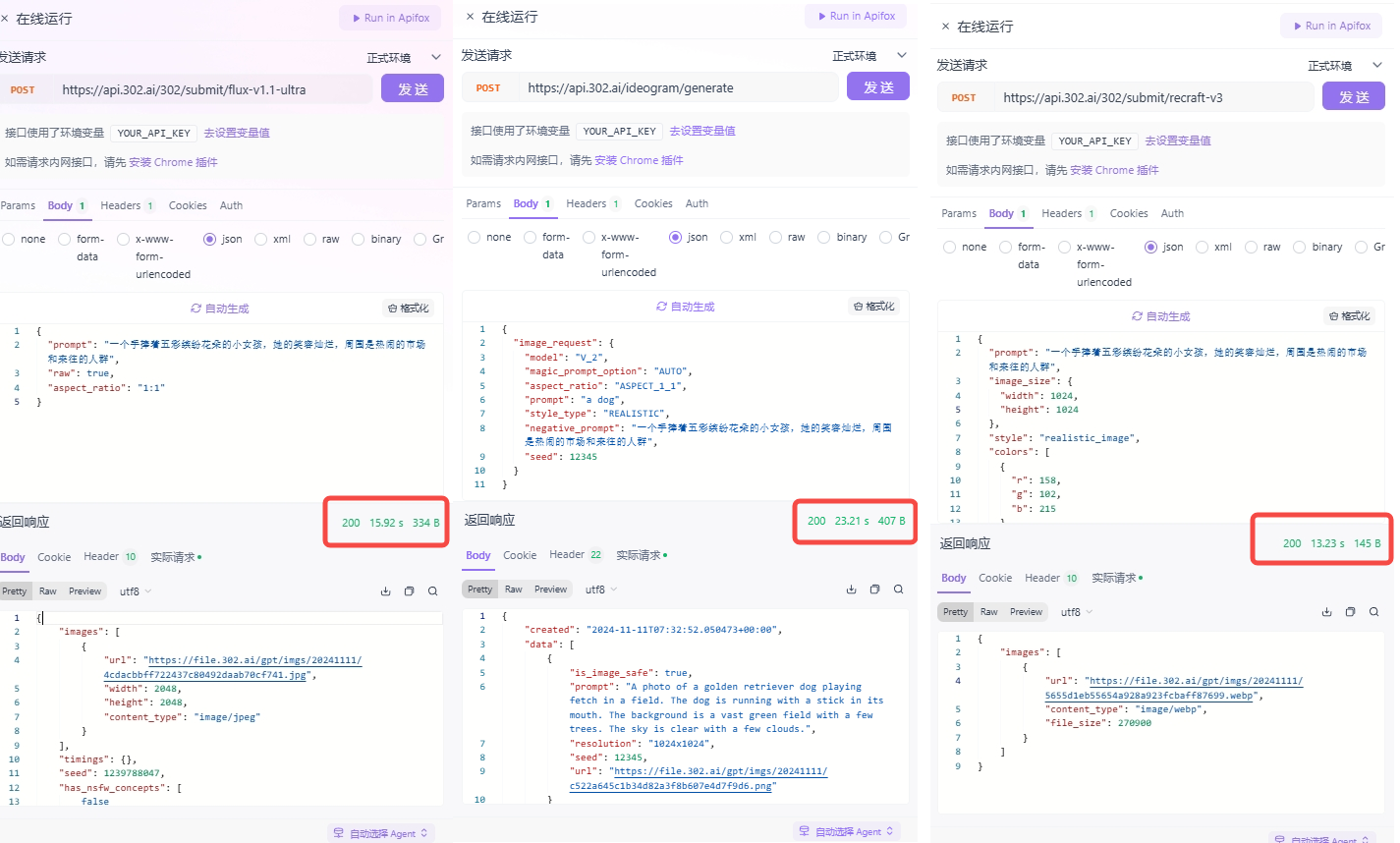
Task: Open 自动选择 Agent selector in the ideogram panel
Action: (847, 831)
